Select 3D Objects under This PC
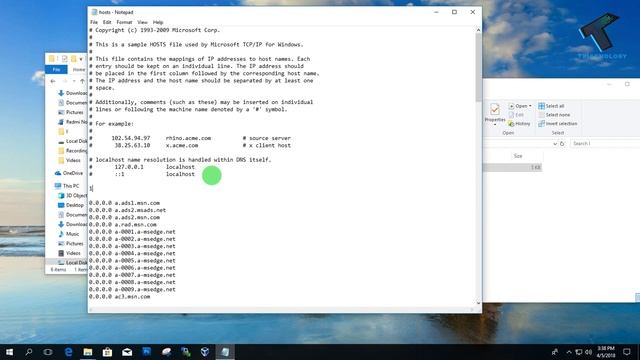 73,196
